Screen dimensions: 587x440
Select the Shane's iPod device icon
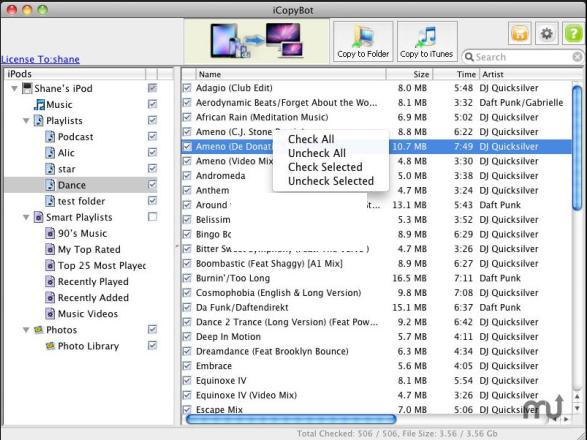[x=27, y=88]
